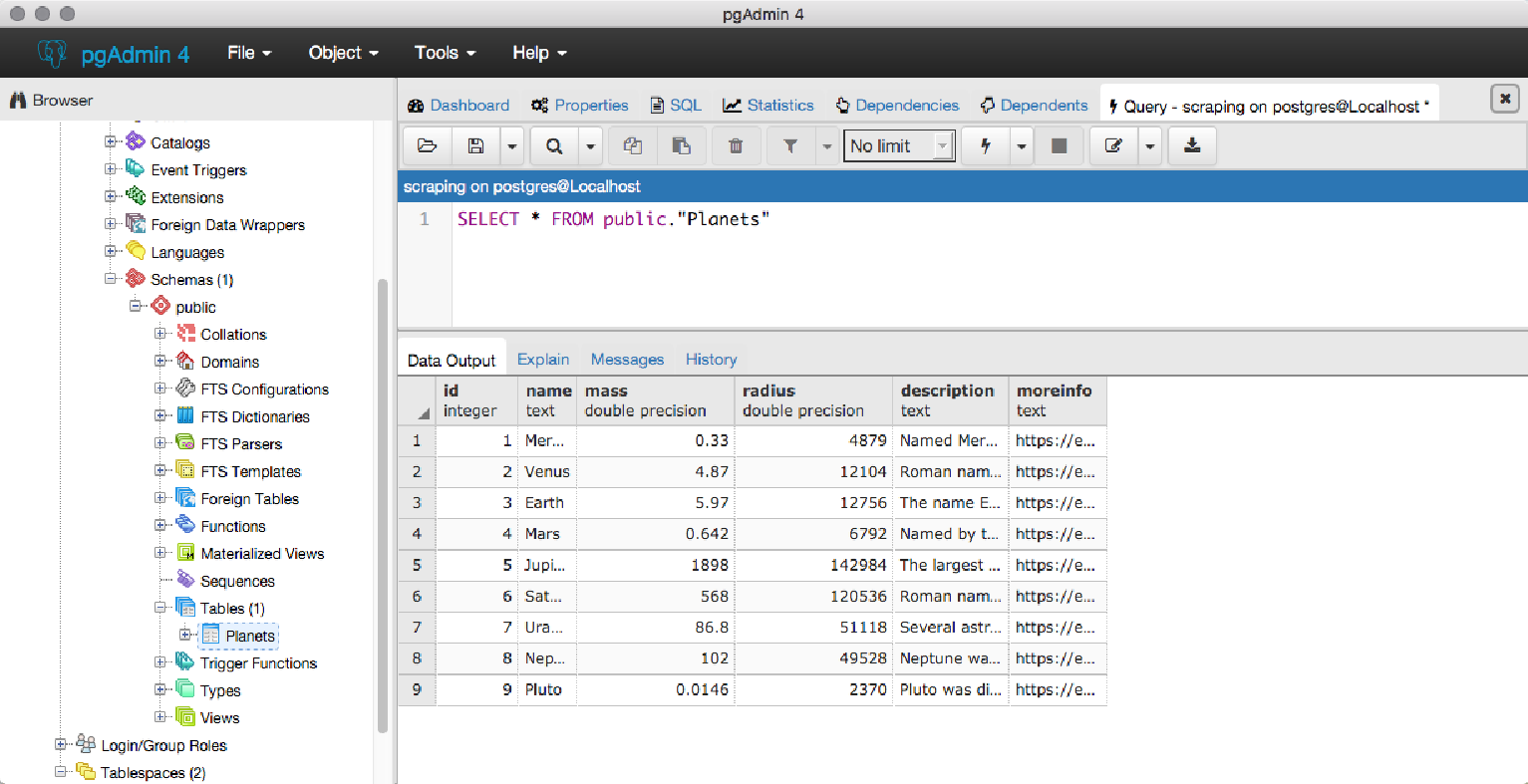
Task: Click the mass column header
Action: coord(656,400)
